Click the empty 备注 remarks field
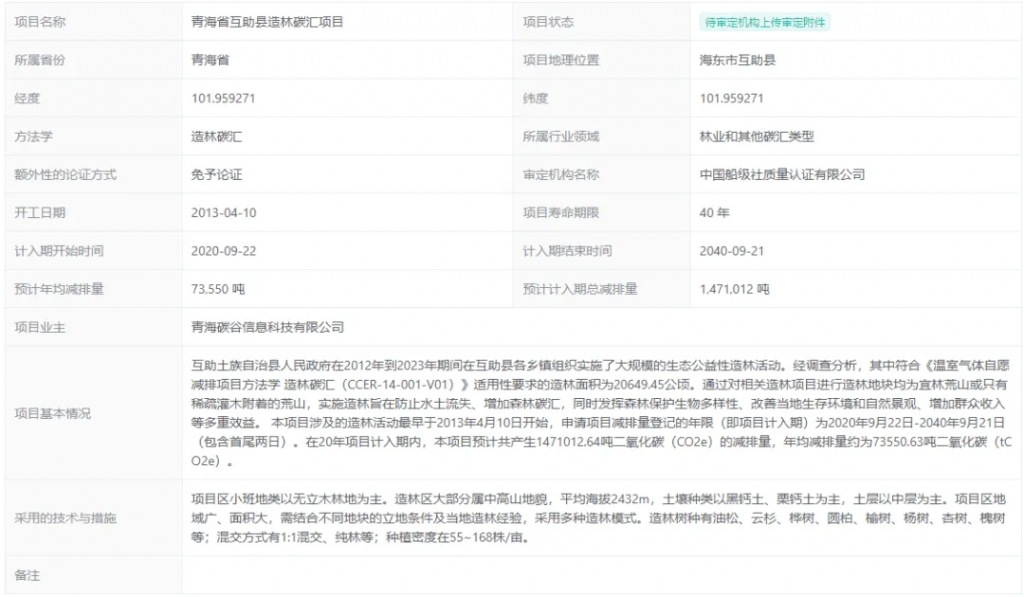1024x597 pixels. click(x=600, y=576)
